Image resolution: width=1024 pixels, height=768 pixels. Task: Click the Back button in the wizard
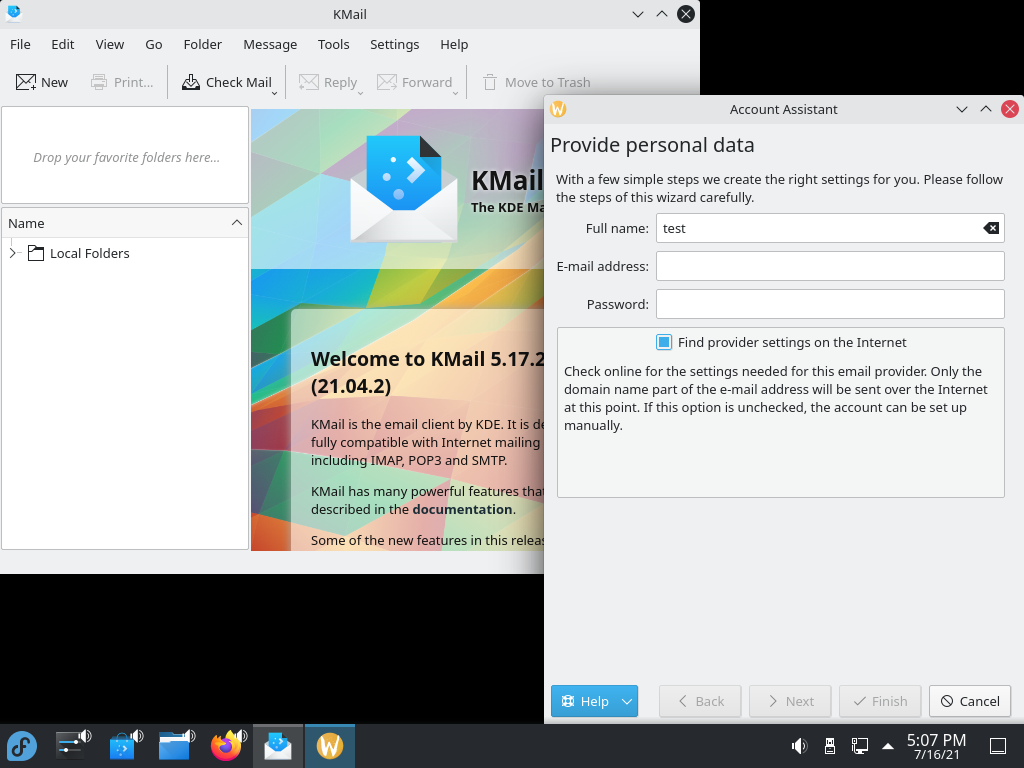(x=700, y=701)
